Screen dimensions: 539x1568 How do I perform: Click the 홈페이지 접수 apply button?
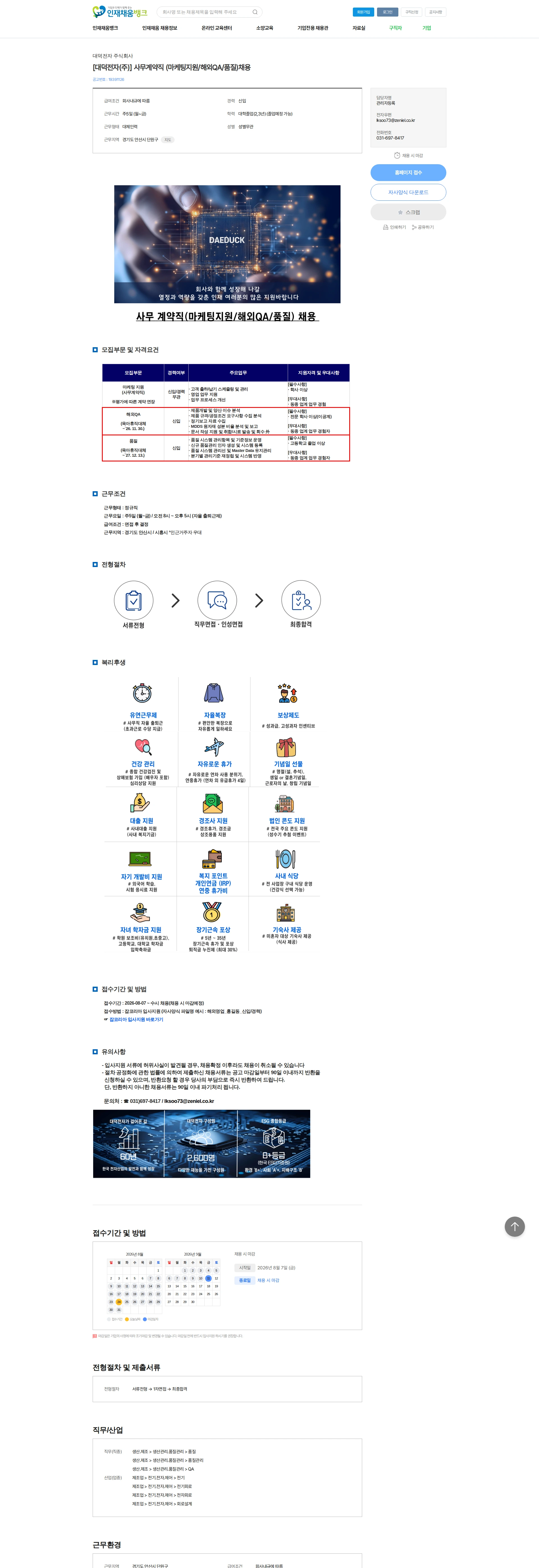(x=408, y=173)
